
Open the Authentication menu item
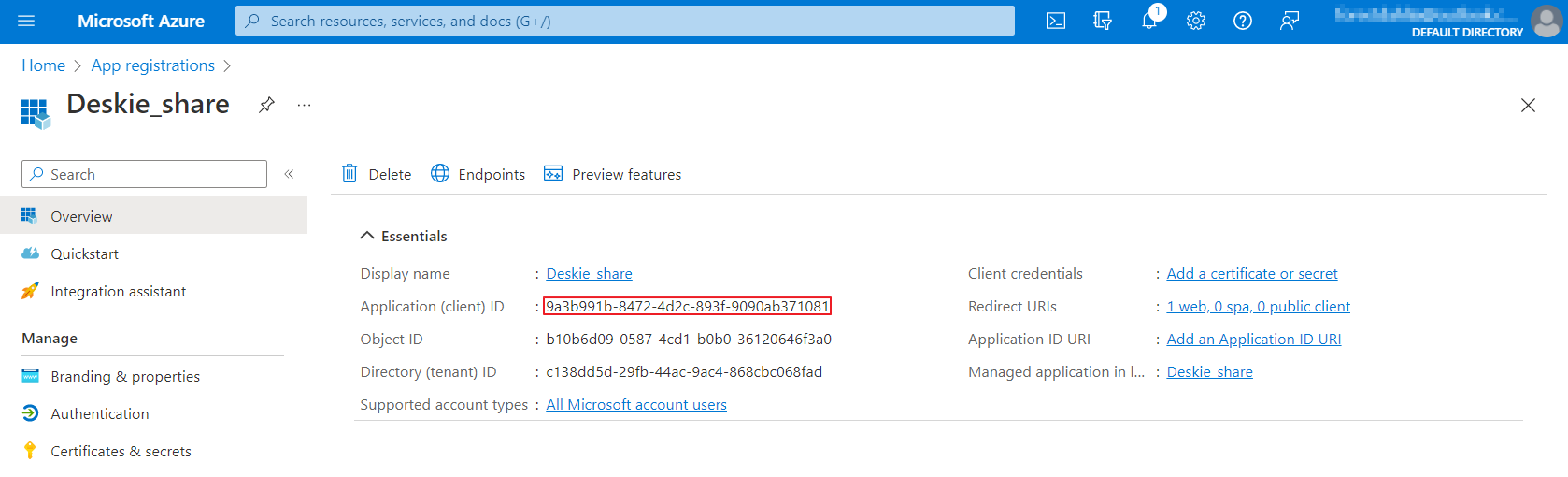(153, 413)
